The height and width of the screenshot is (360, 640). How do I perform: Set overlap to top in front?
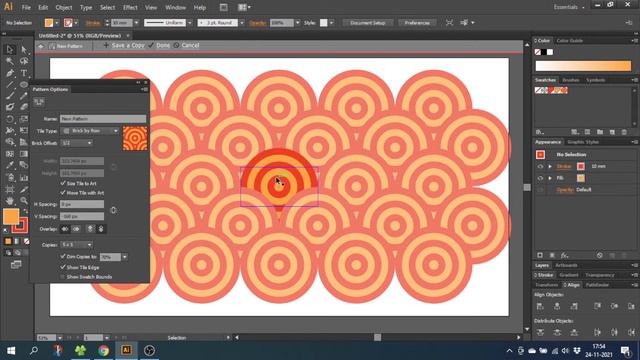pyautogui.click(x=90, y=229)
